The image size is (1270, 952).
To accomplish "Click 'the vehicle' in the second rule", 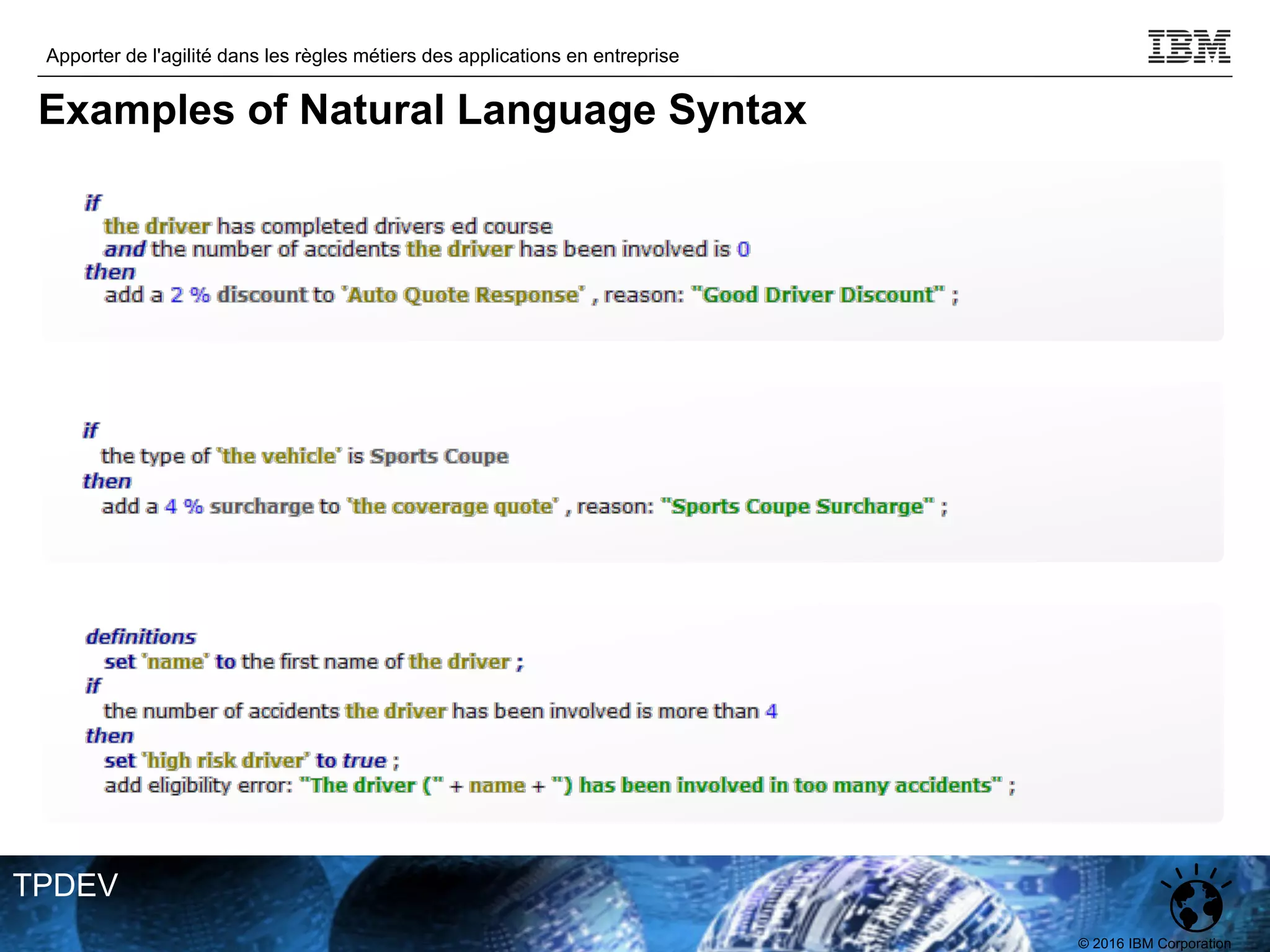I will click(x=279, y=456).
